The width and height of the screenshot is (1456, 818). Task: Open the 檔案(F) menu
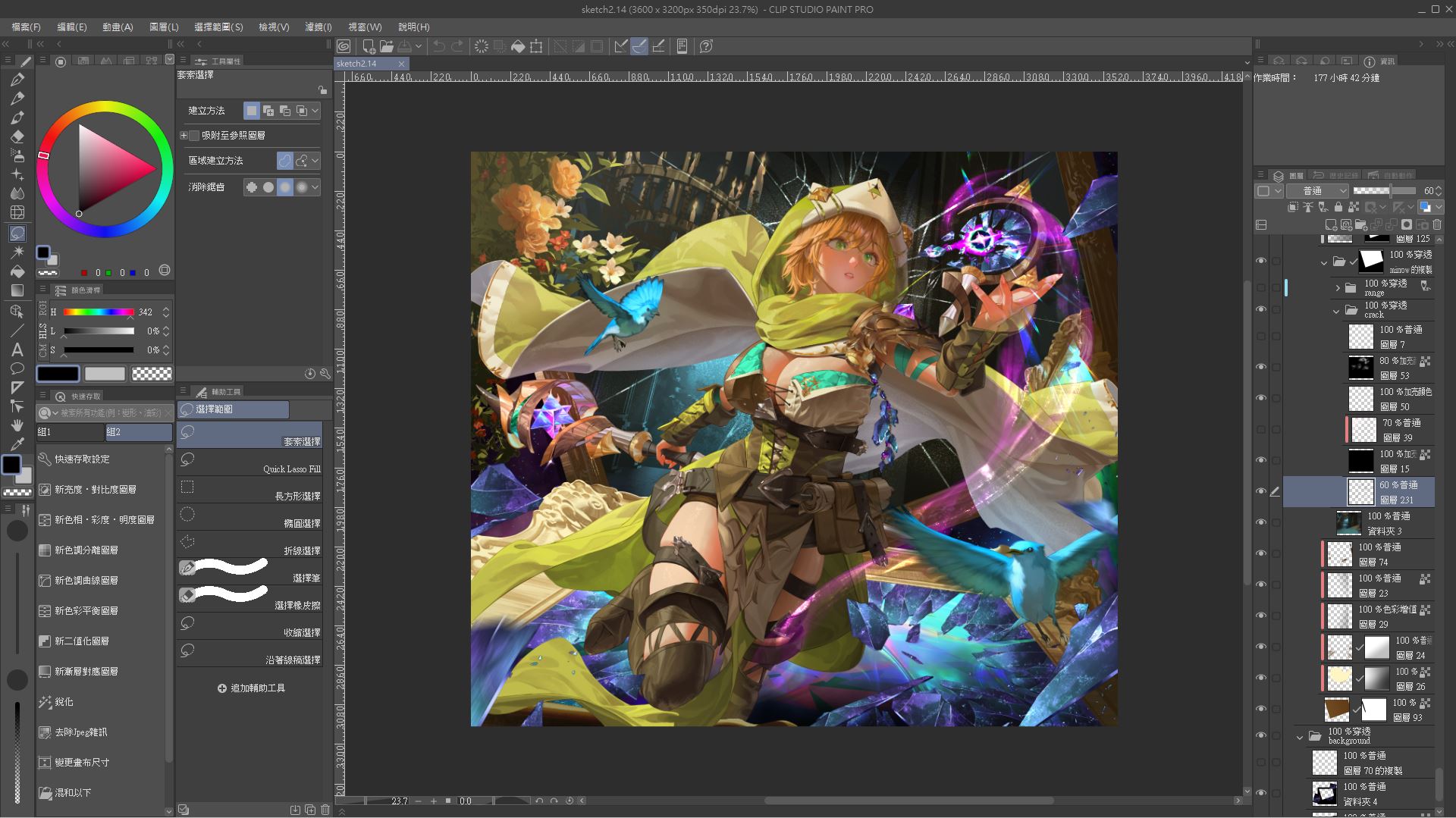point(27,27)
